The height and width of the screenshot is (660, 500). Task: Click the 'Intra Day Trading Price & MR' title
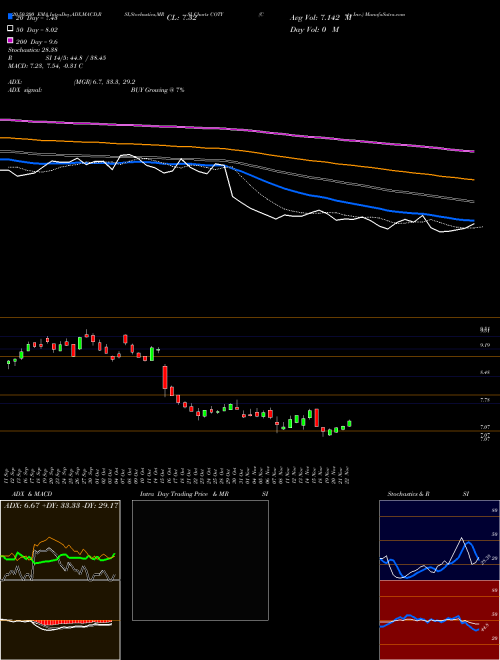(184, 494)
